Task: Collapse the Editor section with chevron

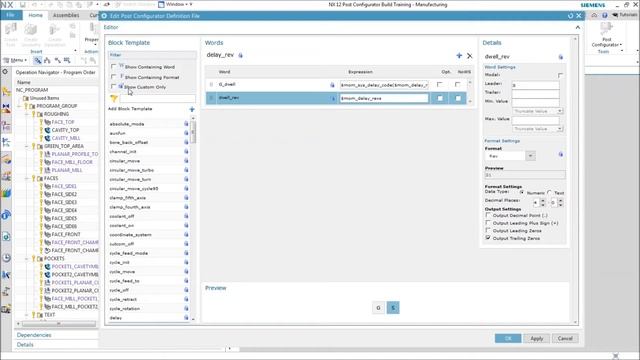Action: 578,27
